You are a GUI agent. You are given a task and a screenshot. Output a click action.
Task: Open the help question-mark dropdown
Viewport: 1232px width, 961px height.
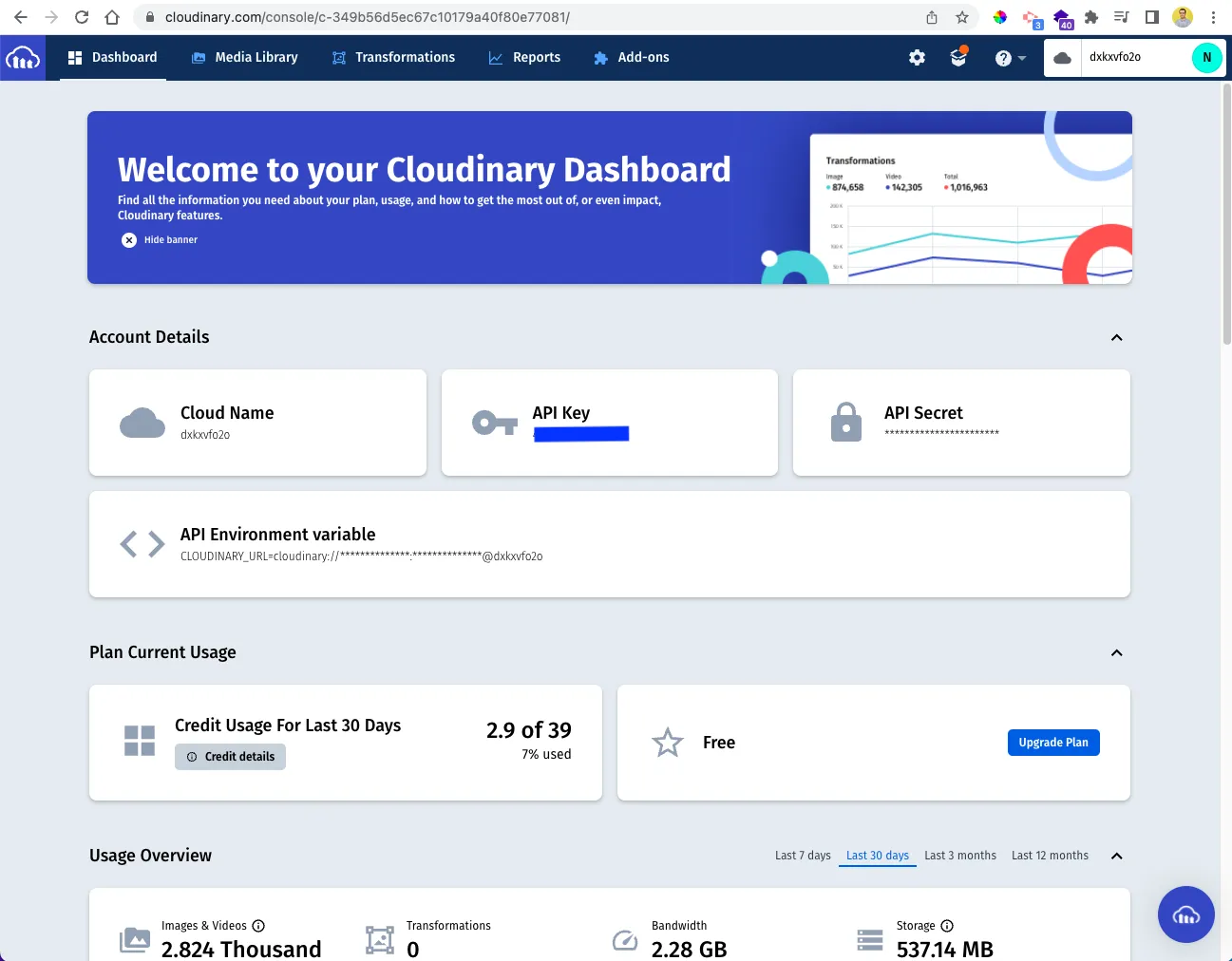(1010, 58)
